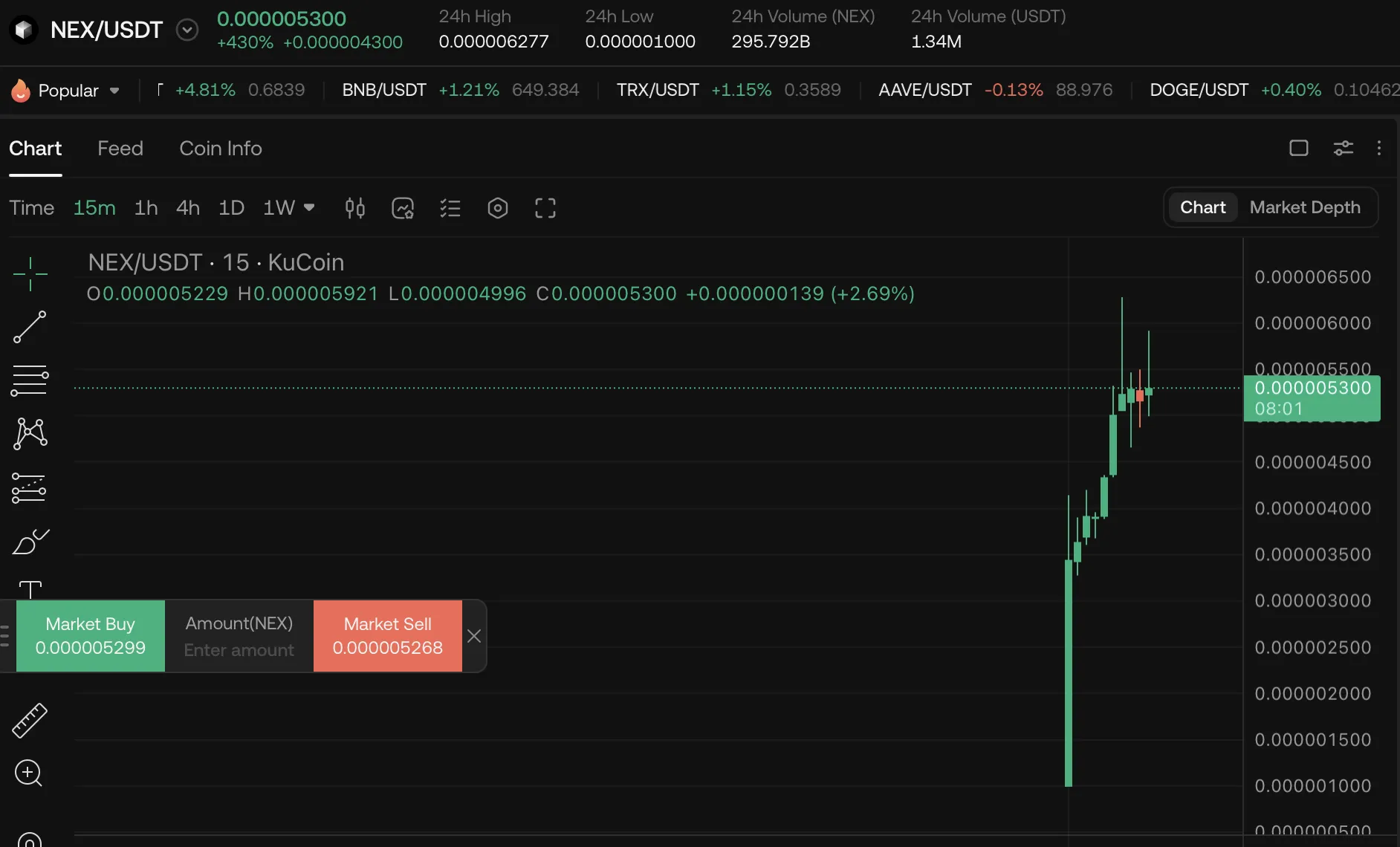This screenshot has width=1400, height=847.
Task: Select the pattern drawing tool
Action: [x=30, y=434]
